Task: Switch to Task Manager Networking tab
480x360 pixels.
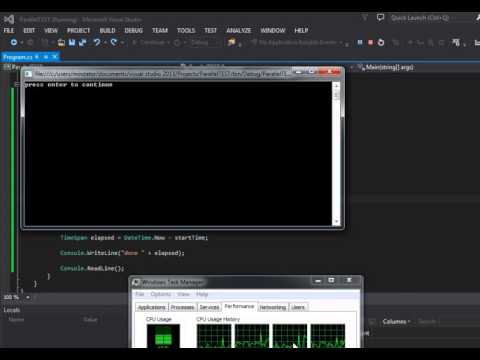Action: coord(273,307)
